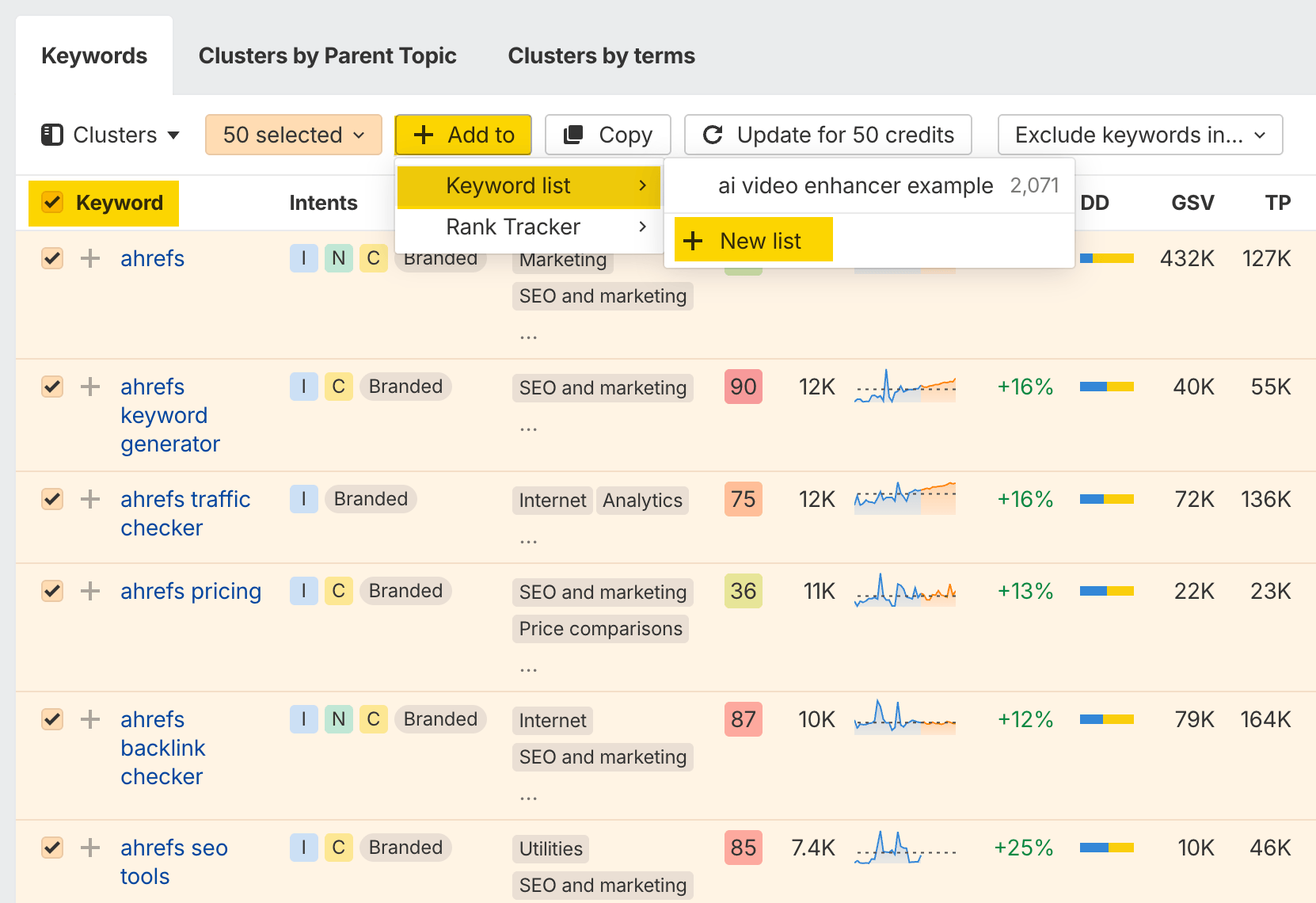Click the plus icon beside ahrefs seo tools
The image size is (1316, 903).
pyautogui.click(x=90, y=848)
